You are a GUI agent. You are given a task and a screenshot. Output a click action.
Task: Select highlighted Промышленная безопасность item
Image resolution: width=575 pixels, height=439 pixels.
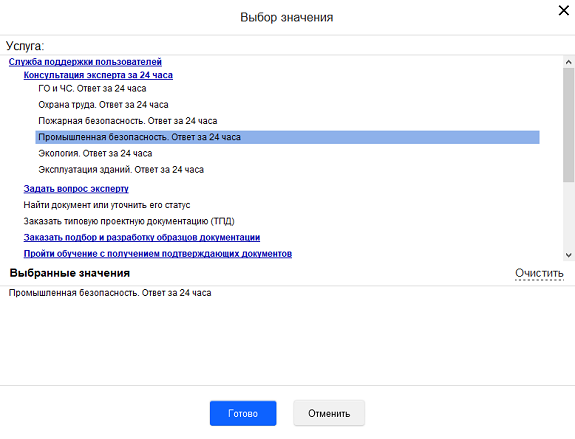click(287, 137)
